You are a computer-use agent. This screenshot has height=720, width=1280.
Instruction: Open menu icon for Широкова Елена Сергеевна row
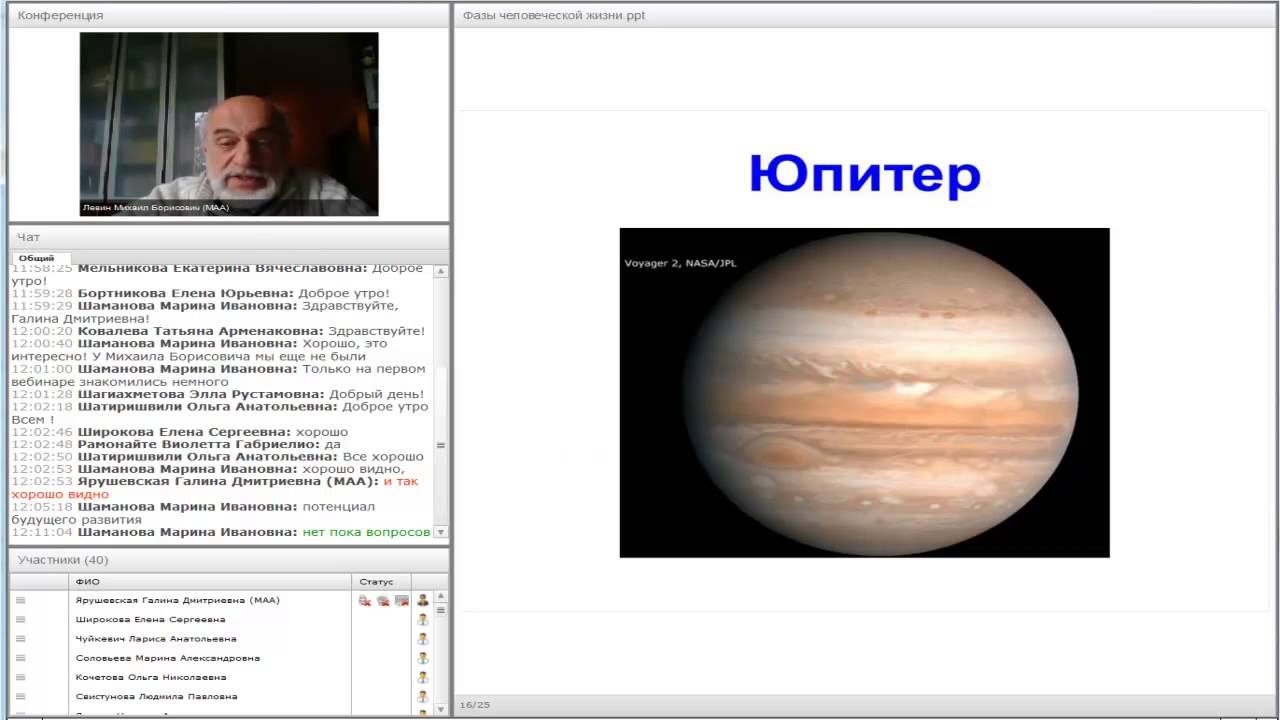(20, 619)
